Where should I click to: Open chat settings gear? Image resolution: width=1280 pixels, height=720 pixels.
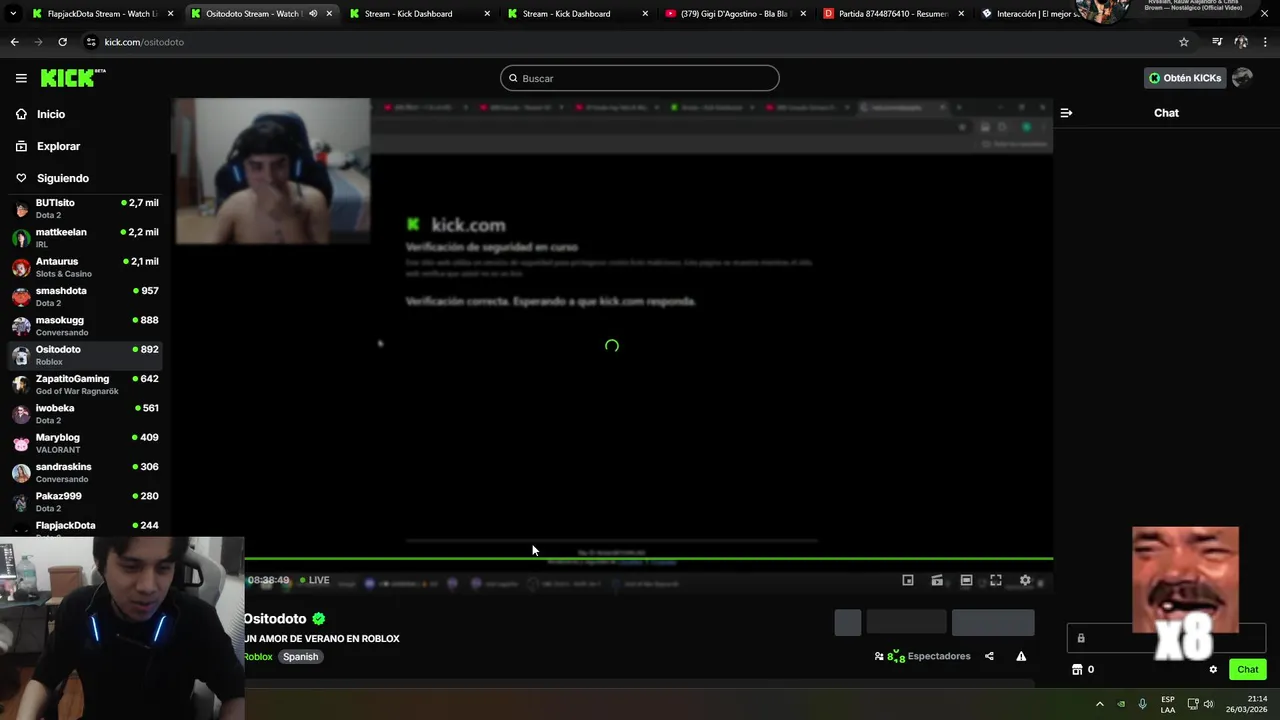pyautogui.click(x=1213, y=670)
